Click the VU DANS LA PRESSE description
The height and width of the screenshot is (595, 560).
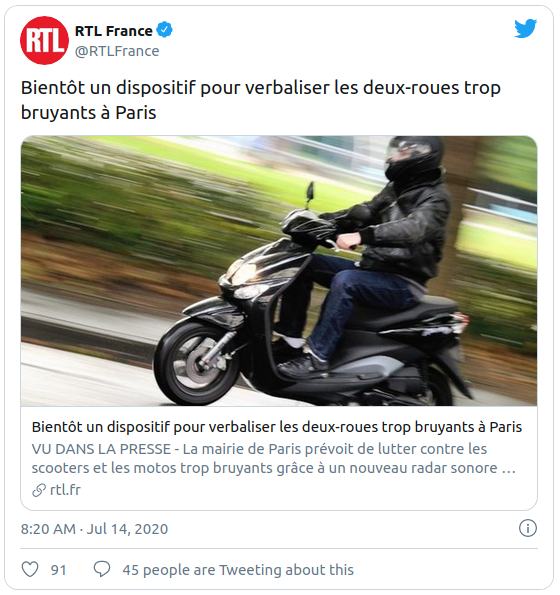pyautogui.click(x=274, y=458)
